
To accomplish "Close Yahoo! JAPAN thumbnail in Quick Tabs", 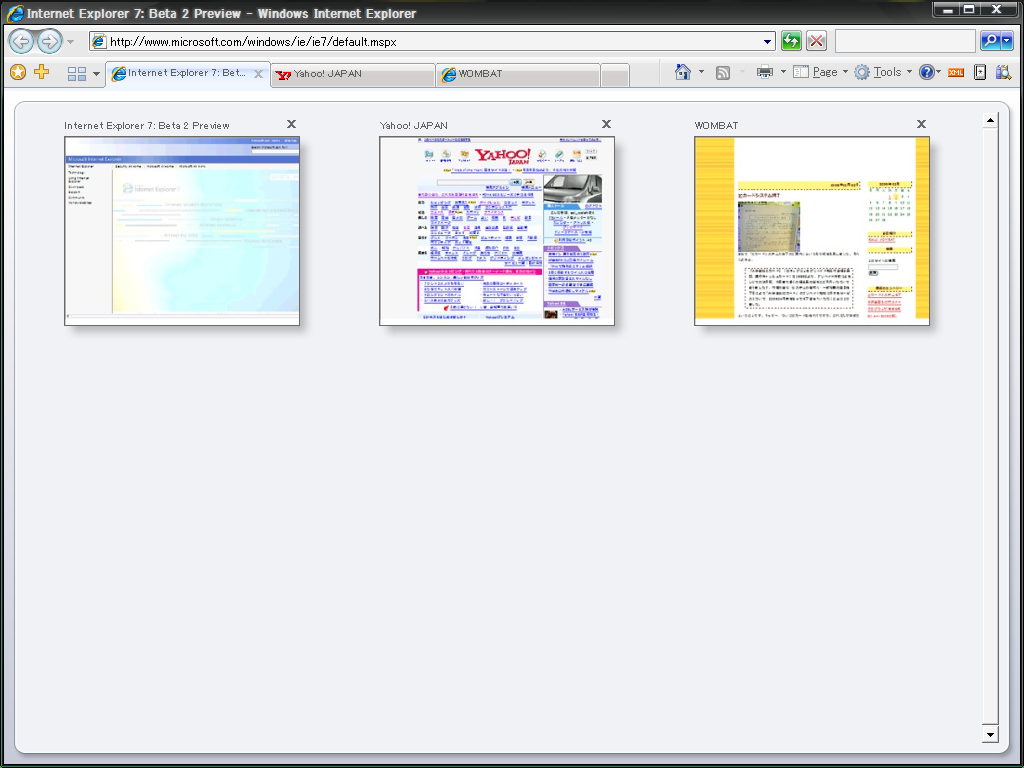I will pyautogui.click(x=607, y=124).
